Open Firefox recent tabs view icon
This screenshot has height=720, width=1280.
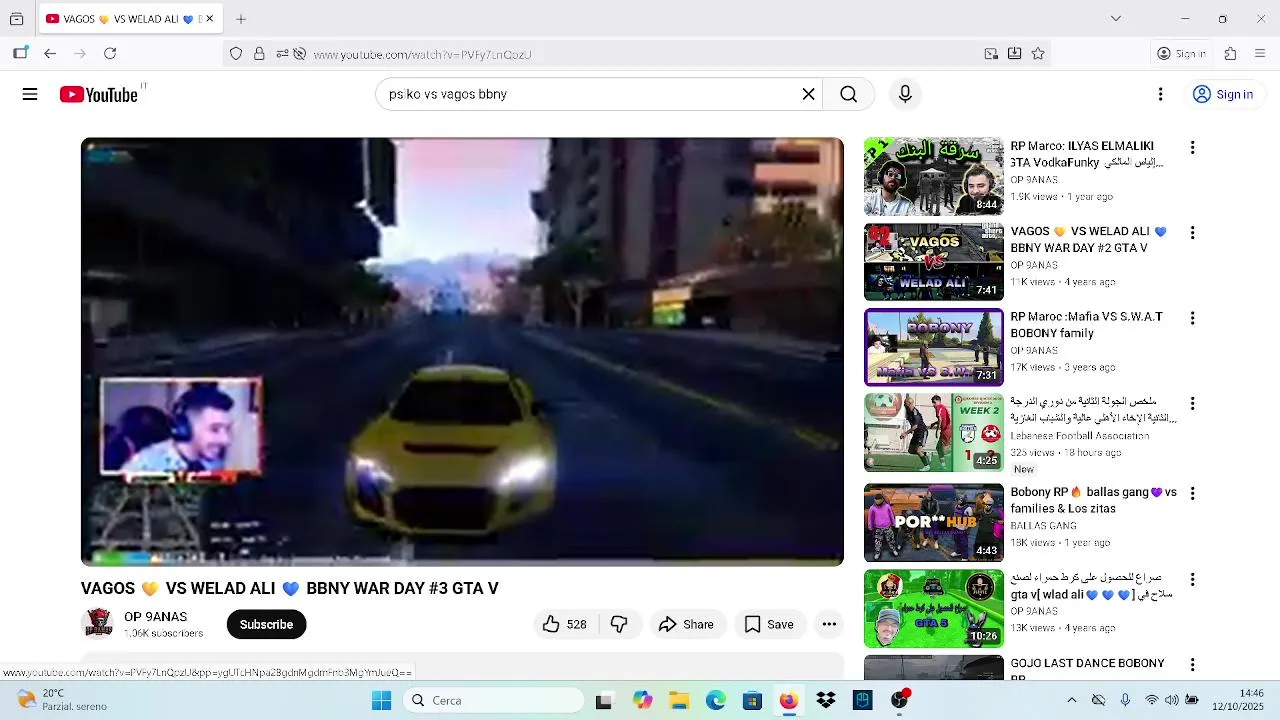pyautogui.click(x=16, y=19)
